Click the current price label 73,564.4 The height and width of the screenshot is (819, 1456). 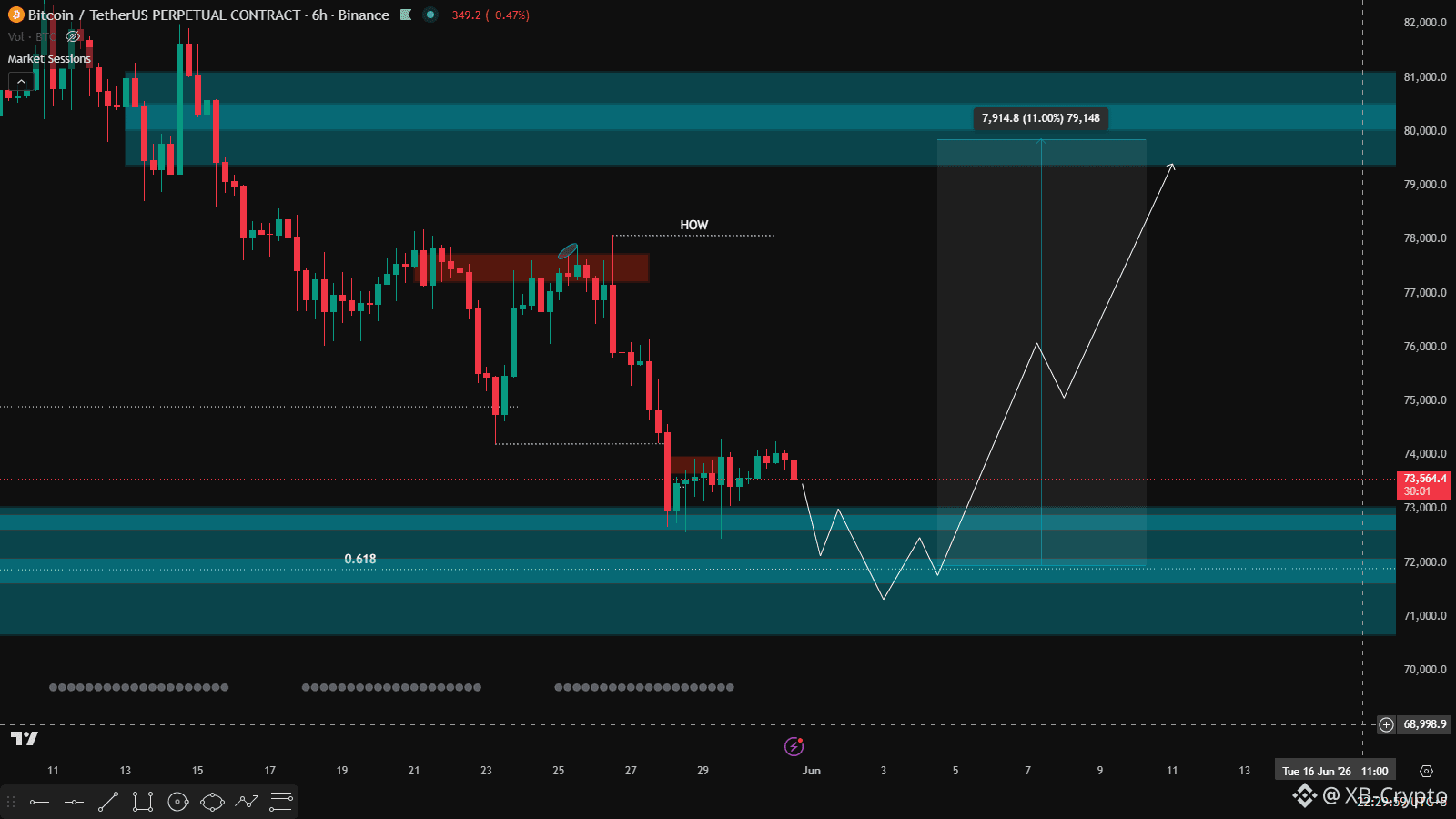pos(1424,484)
